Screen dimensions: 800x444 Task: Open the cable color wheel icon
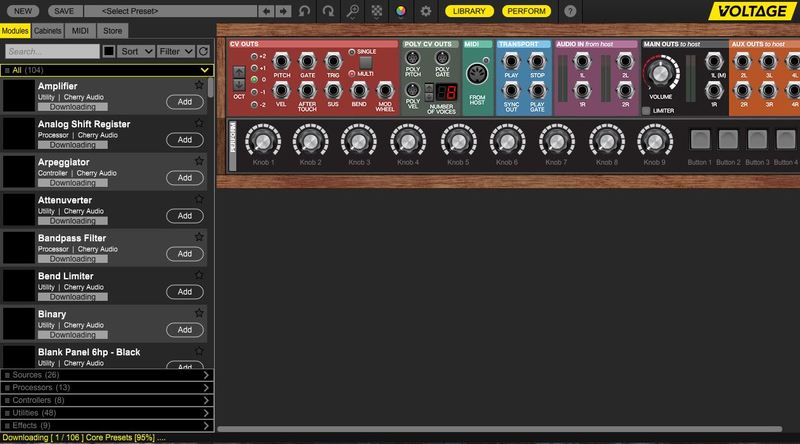coord(400,10)
